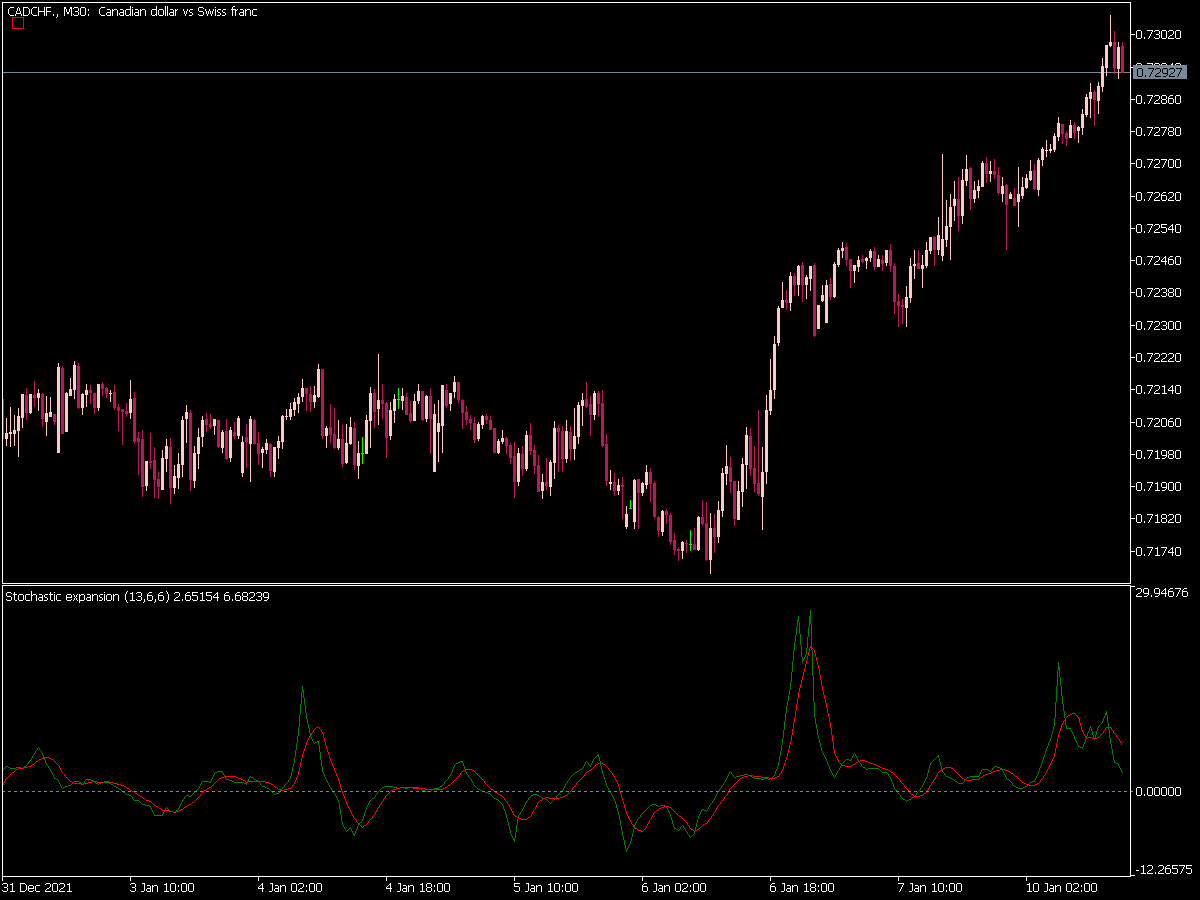Click price scale value 0.72540
Viewport: 1200px width, 900px height.
point(1160,228)
